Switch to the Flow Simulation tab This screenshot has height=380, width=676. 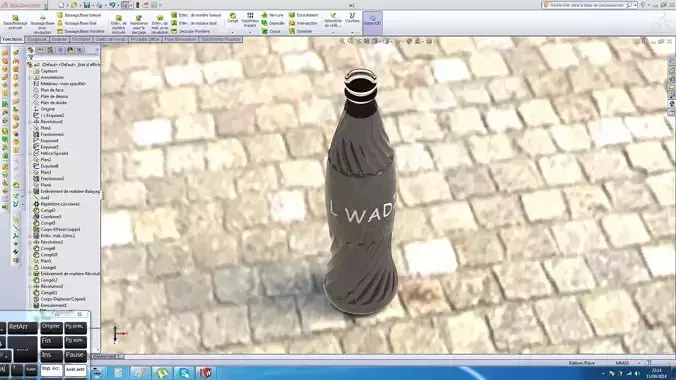(x=181, y=39)
